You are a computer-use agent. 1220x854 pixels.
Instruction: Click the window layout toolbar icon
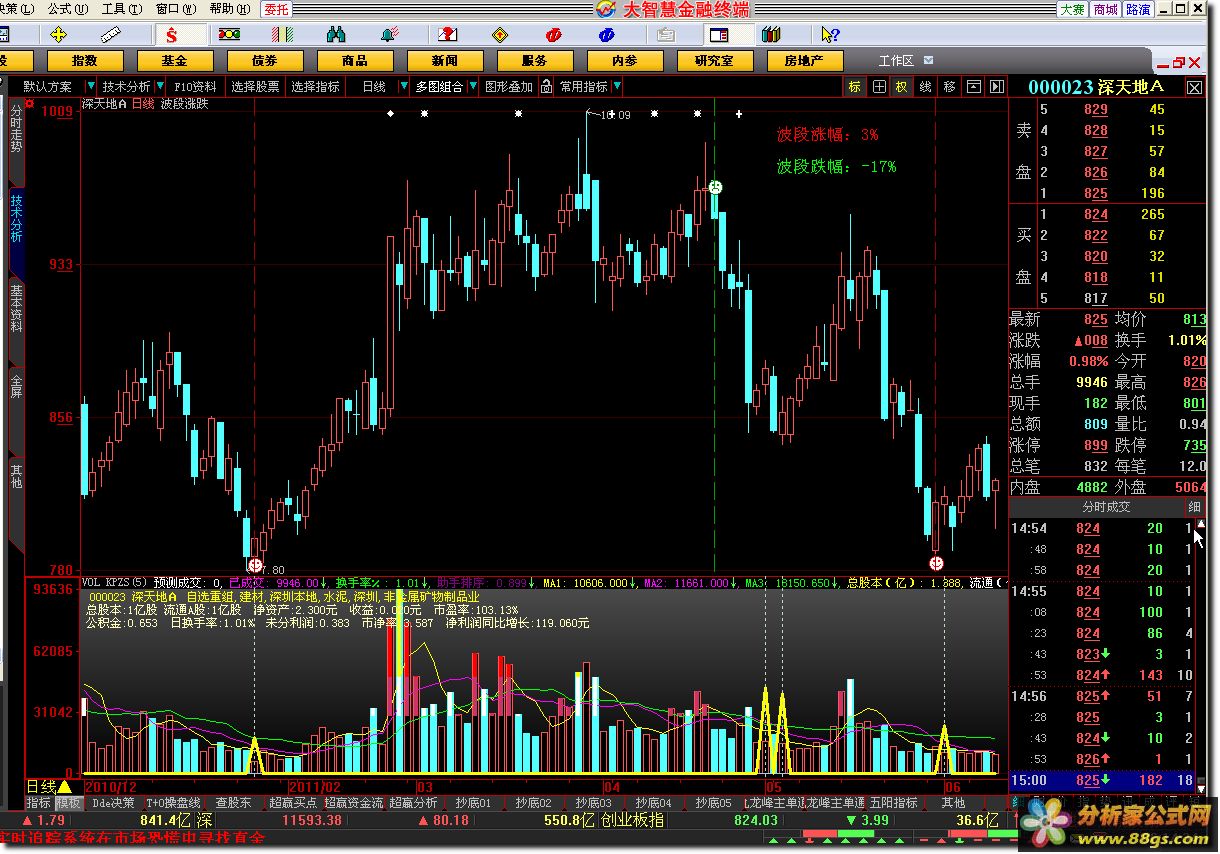[x=717, y=35]
